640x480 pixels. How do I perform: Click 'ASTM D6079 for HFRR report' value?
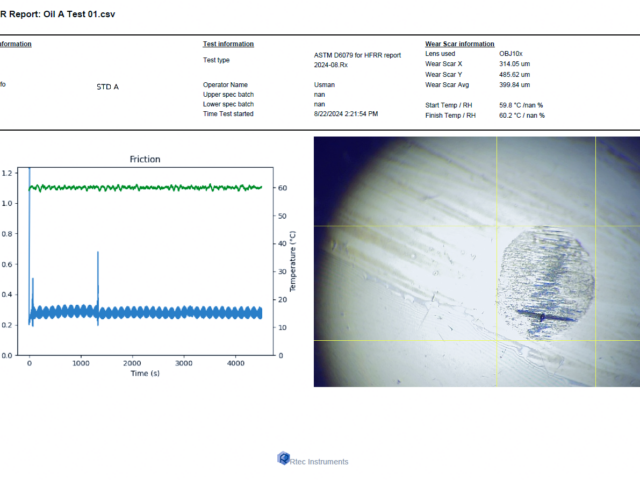point(358,55)
